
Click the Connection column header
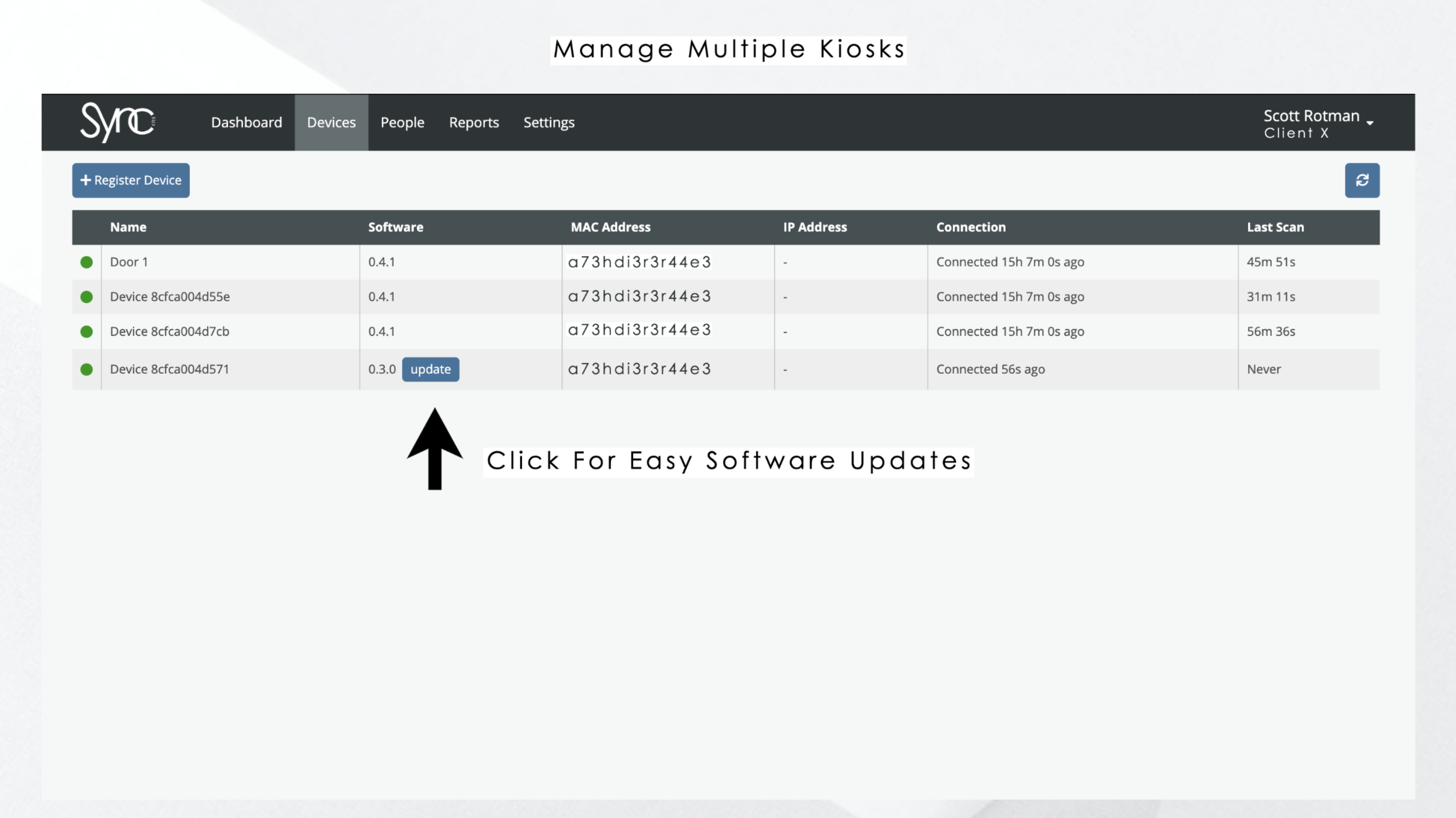tap(970, 227)
